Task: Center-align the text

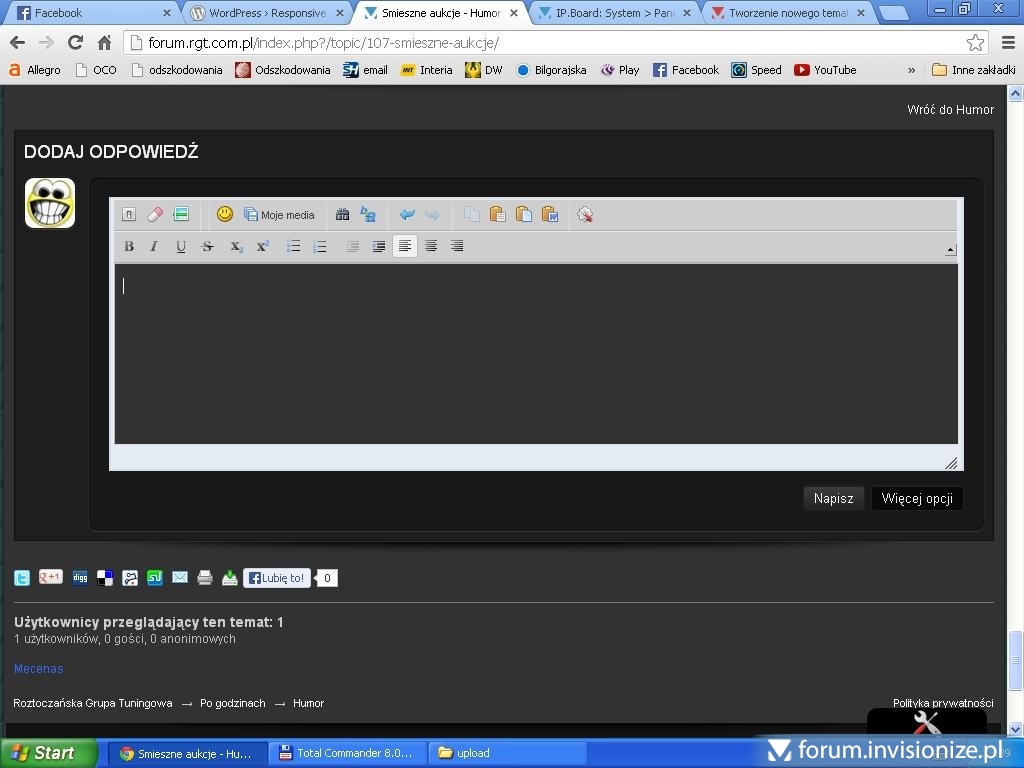Action: [431, 246]
